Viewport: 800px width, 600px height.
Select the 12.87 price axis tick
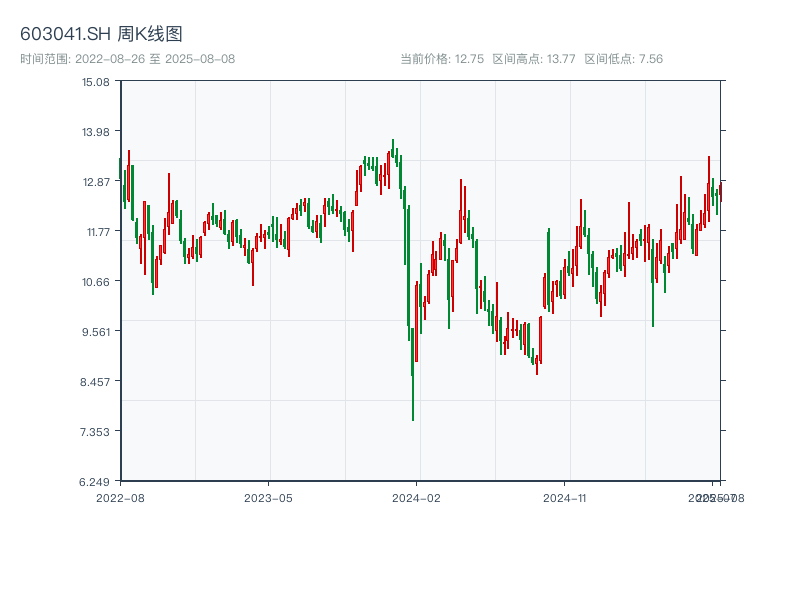point(95,182)
